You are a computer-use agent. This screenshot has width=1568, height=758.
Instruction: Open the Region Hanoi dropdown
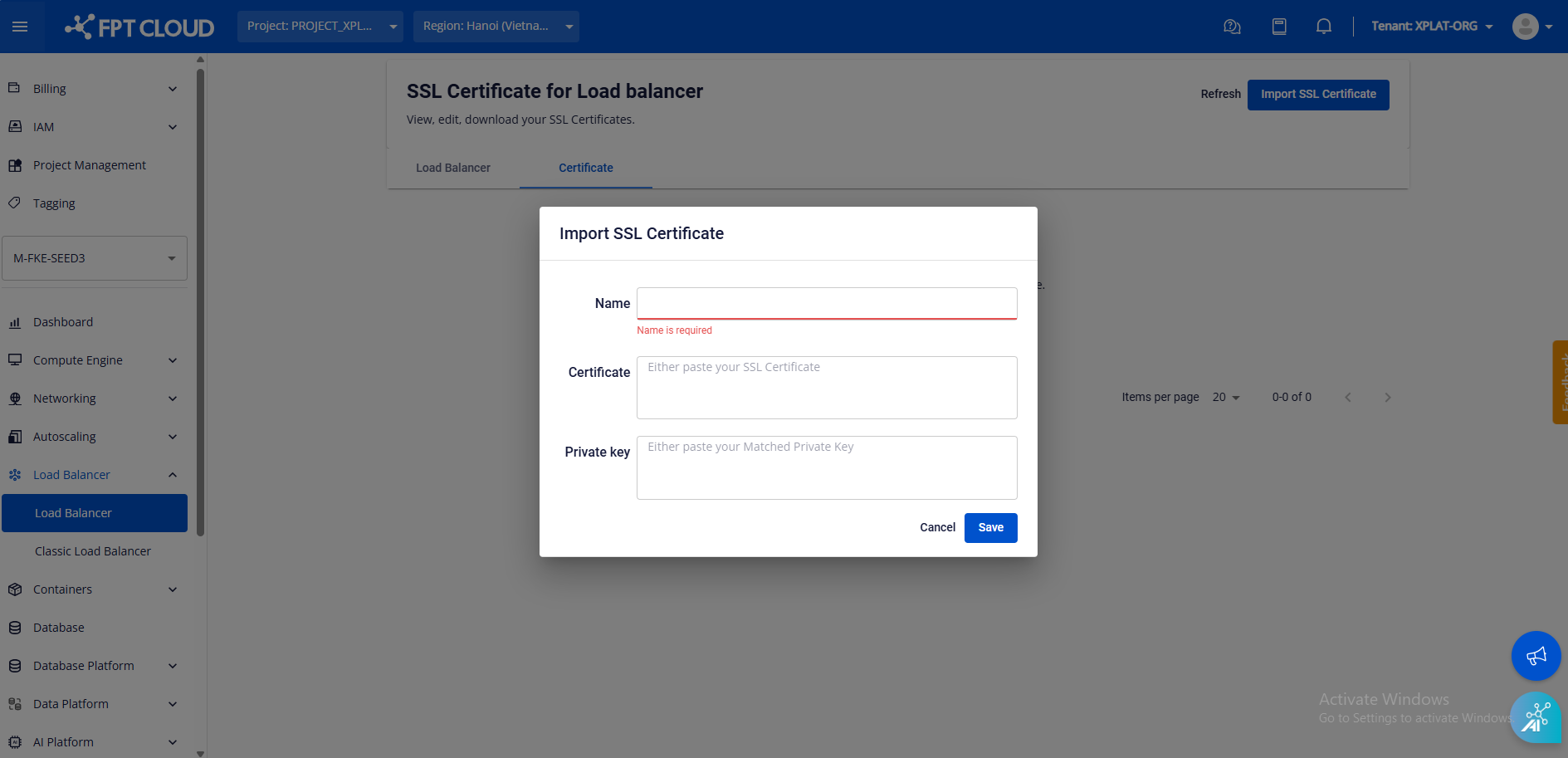496,27
